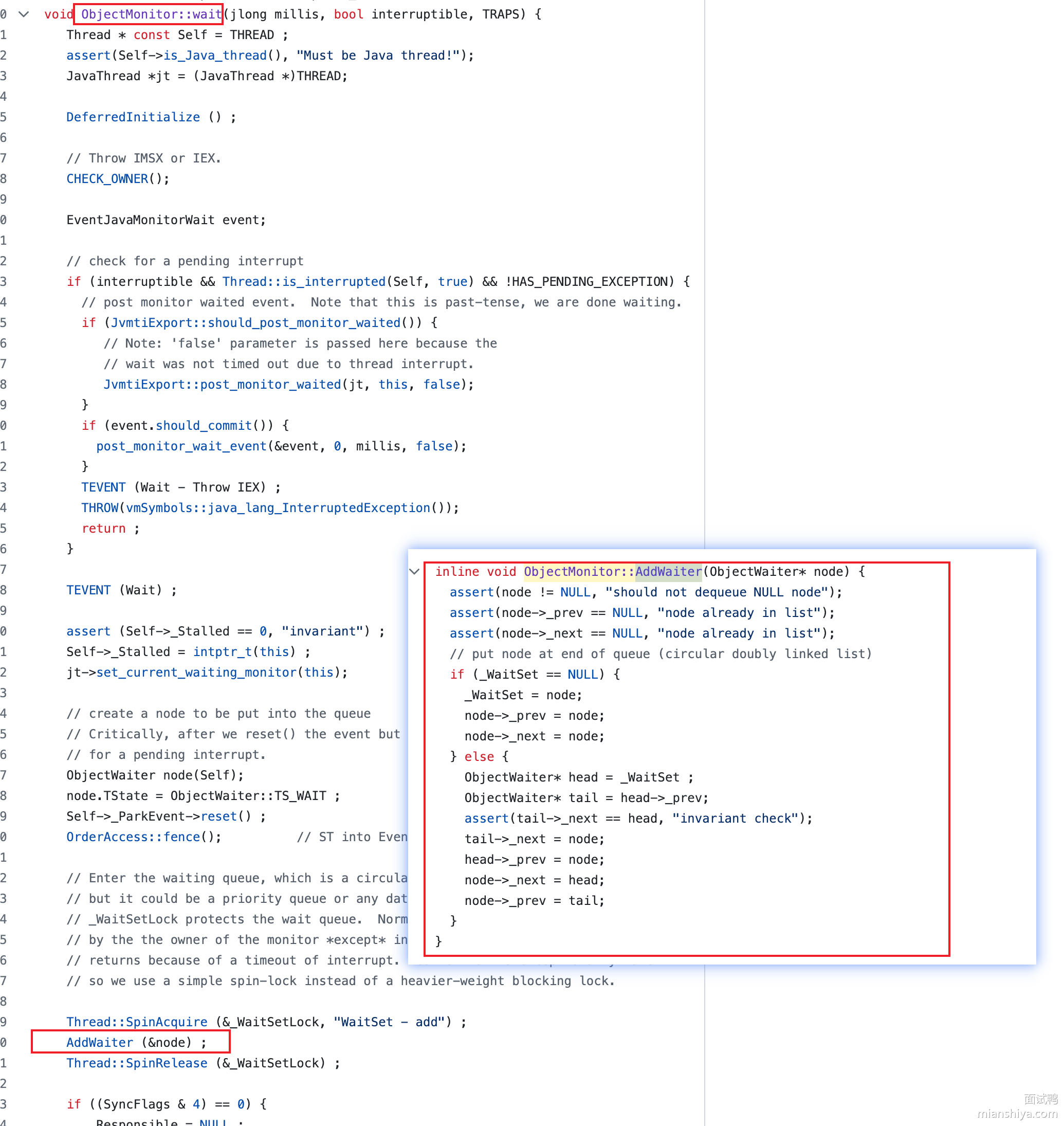This screenshot has width=1064, height=1126.
Task: Click the highlighted AddWaiter name in popup
Action: click(x=668, y=571)
